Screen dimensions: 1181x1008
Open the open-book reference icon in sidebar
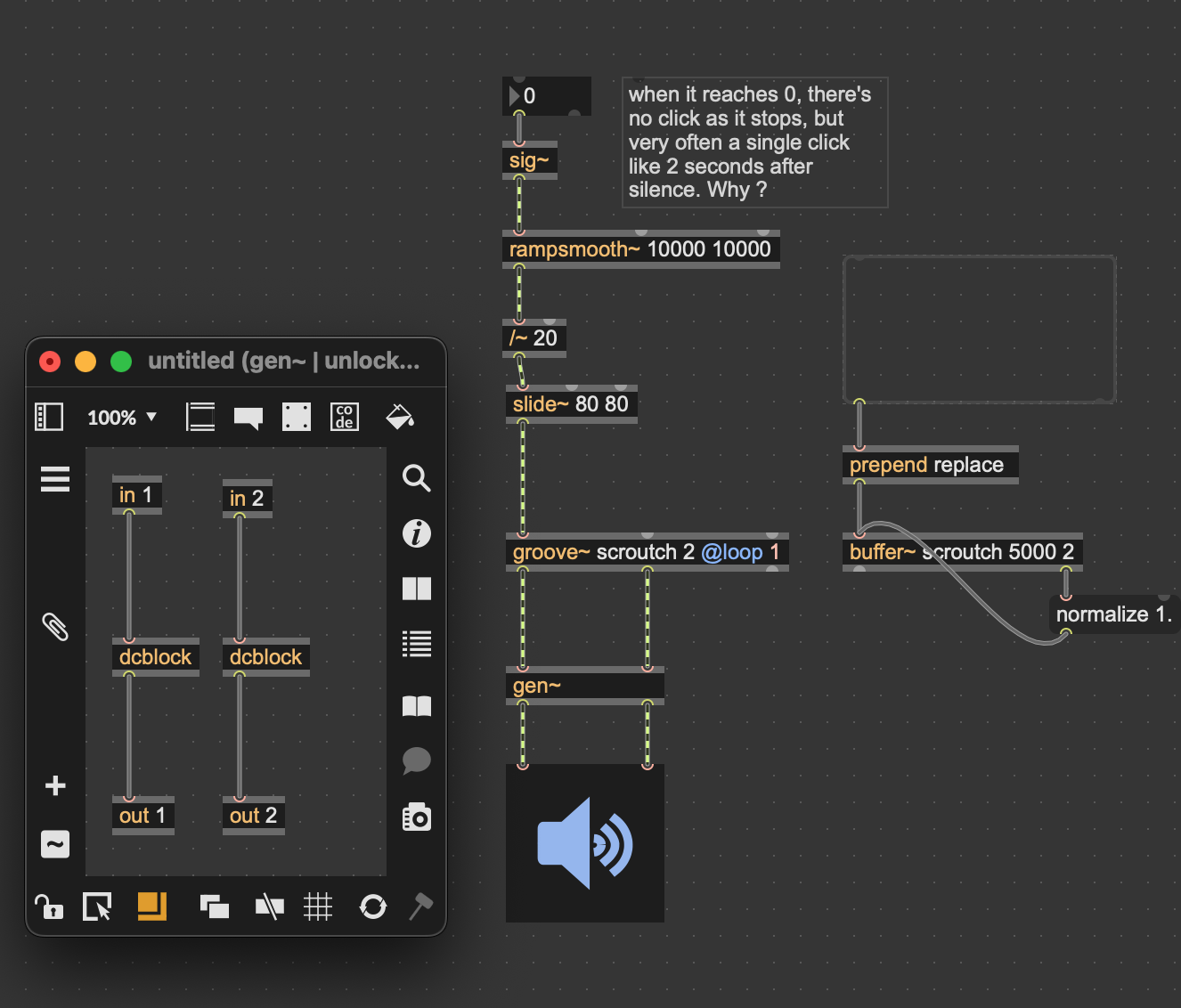click(x=416, y=706)
